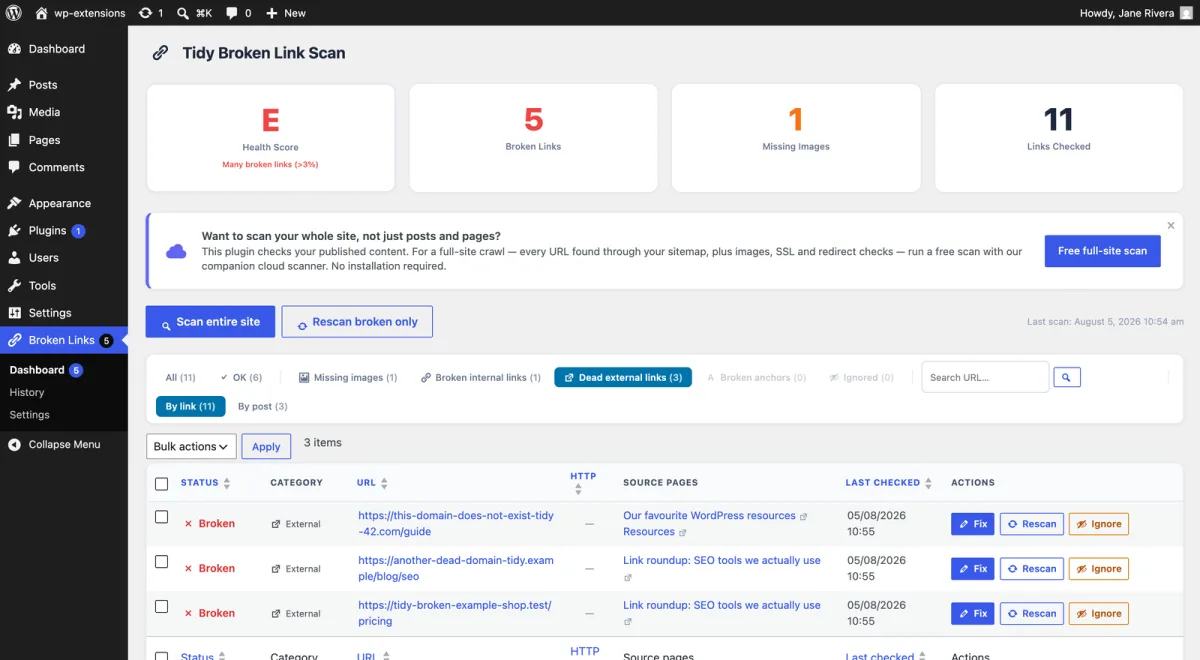Sort by Status using the sort arrows
Viewport: 1200px width, 660px height.
227,483
